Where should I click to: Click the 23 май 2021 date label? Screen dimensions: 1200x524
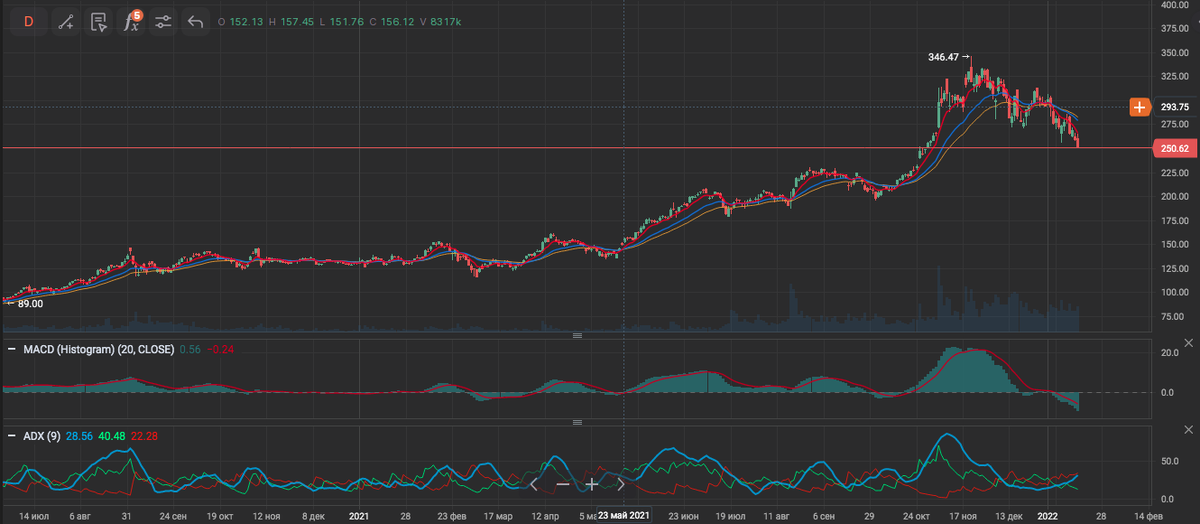coord(623,516)
